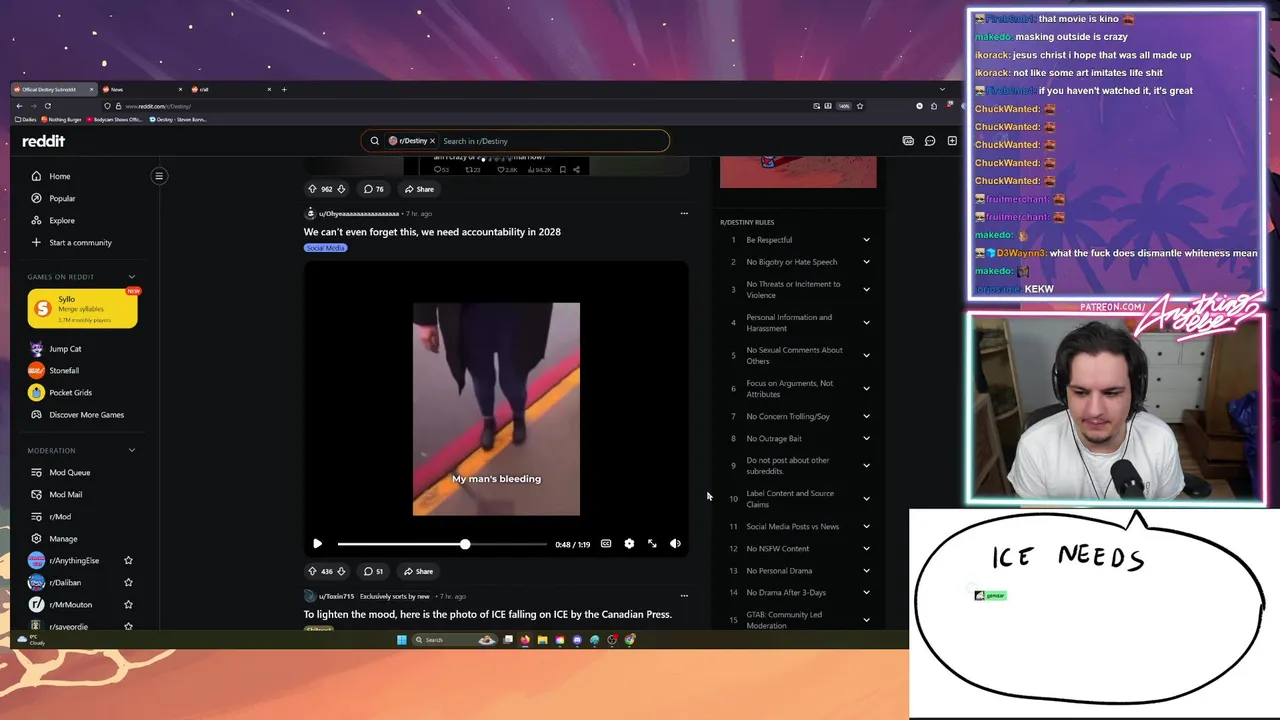Enter fullscreen mode on the video
Image resolution: width=1280 pixels, height=720 pixels.
(x=652, y=544)
